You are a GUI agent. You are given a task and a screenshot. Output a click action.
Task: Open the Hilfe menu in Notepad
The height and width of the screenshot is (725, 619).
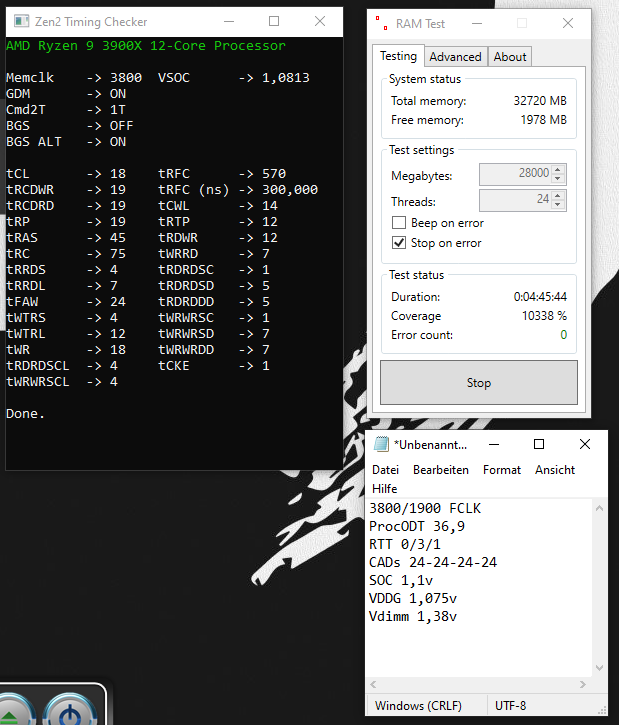(385, 489)
